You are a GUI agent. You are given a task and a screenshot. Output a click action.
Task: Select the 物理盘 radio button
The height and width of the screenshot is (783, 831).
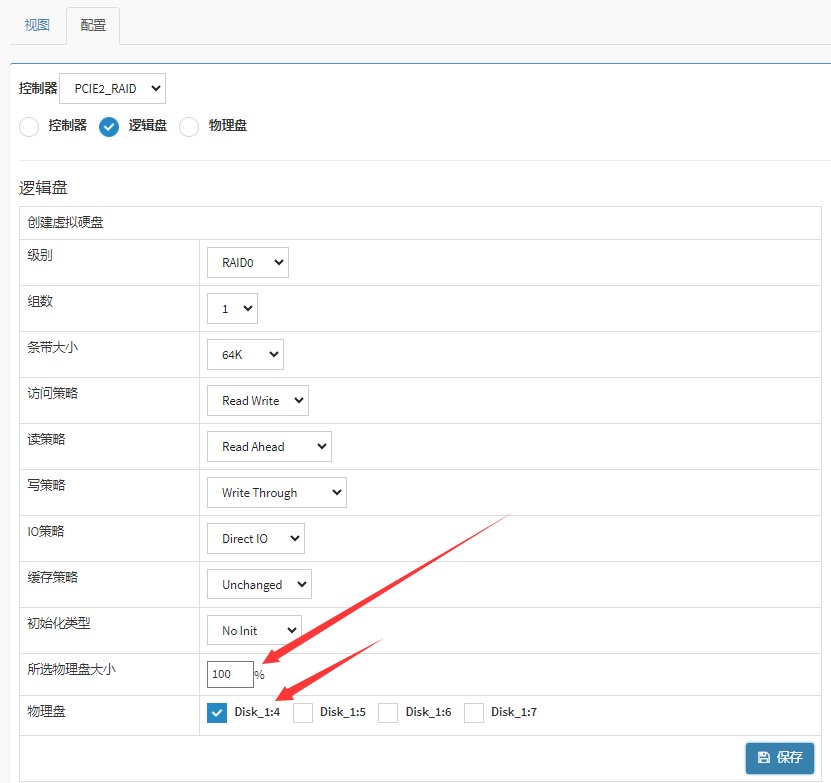(x=189, y=127)
